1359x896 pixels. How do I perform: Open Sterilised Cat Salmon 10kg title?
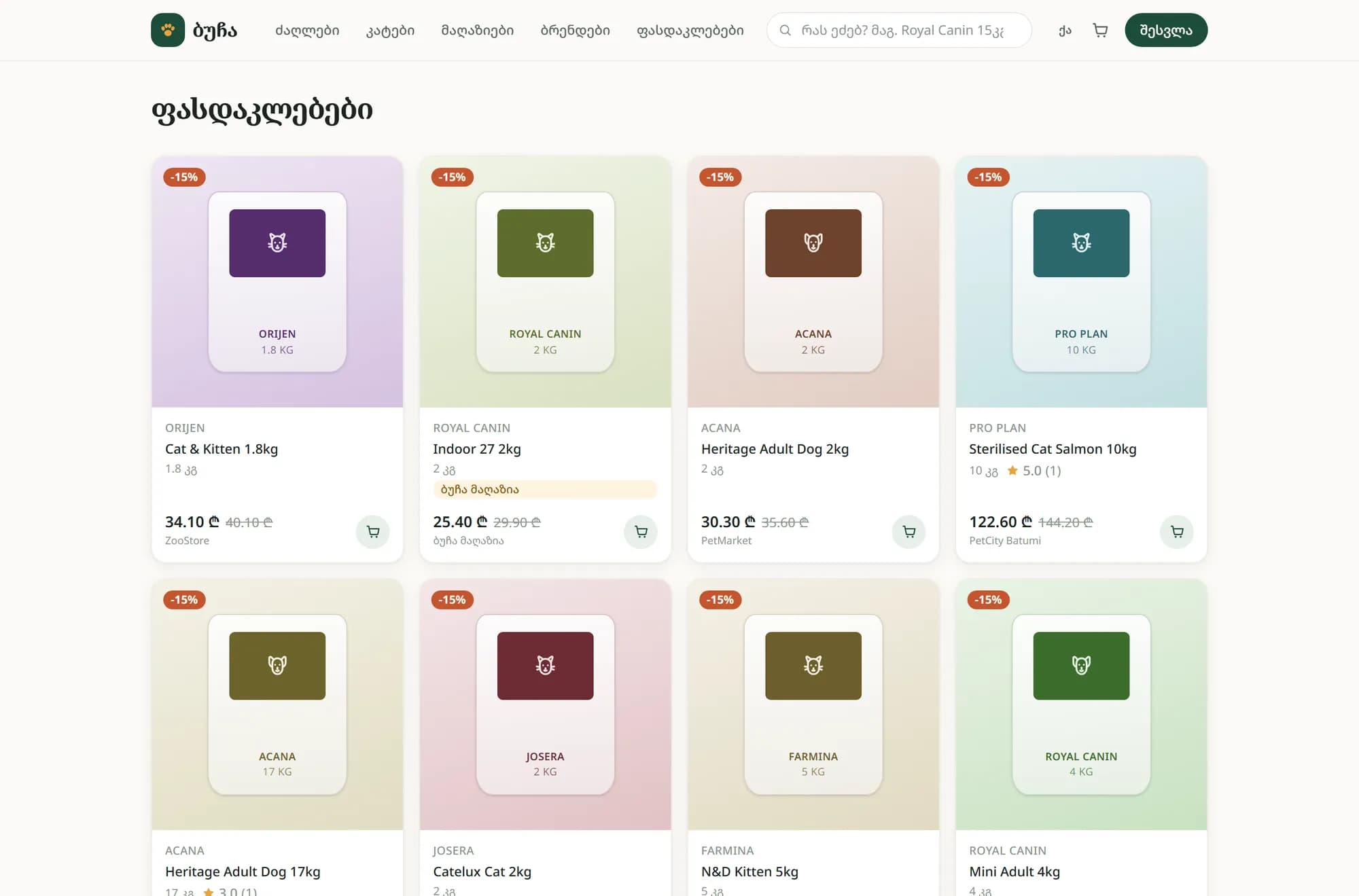click(1053, 449)
